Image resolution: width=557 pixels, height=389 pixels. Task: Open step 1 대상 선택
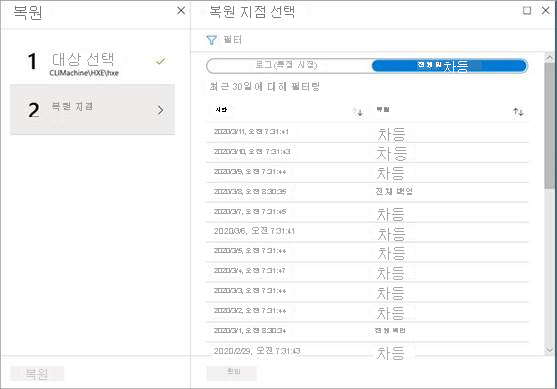pyautogui.click(x=92, y=64)
